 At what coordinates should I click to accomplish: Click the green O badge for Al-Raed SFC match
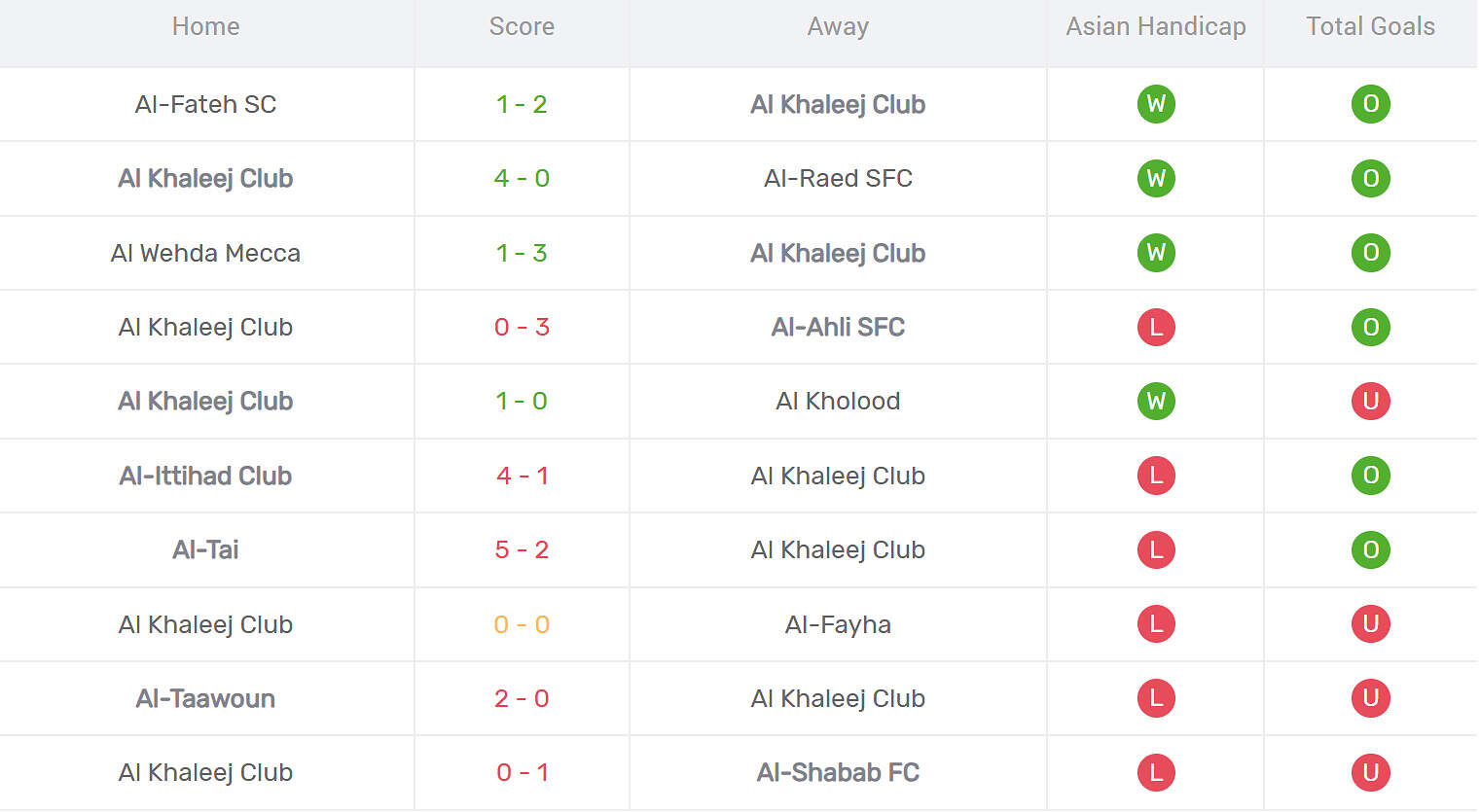pos(1370,179)
